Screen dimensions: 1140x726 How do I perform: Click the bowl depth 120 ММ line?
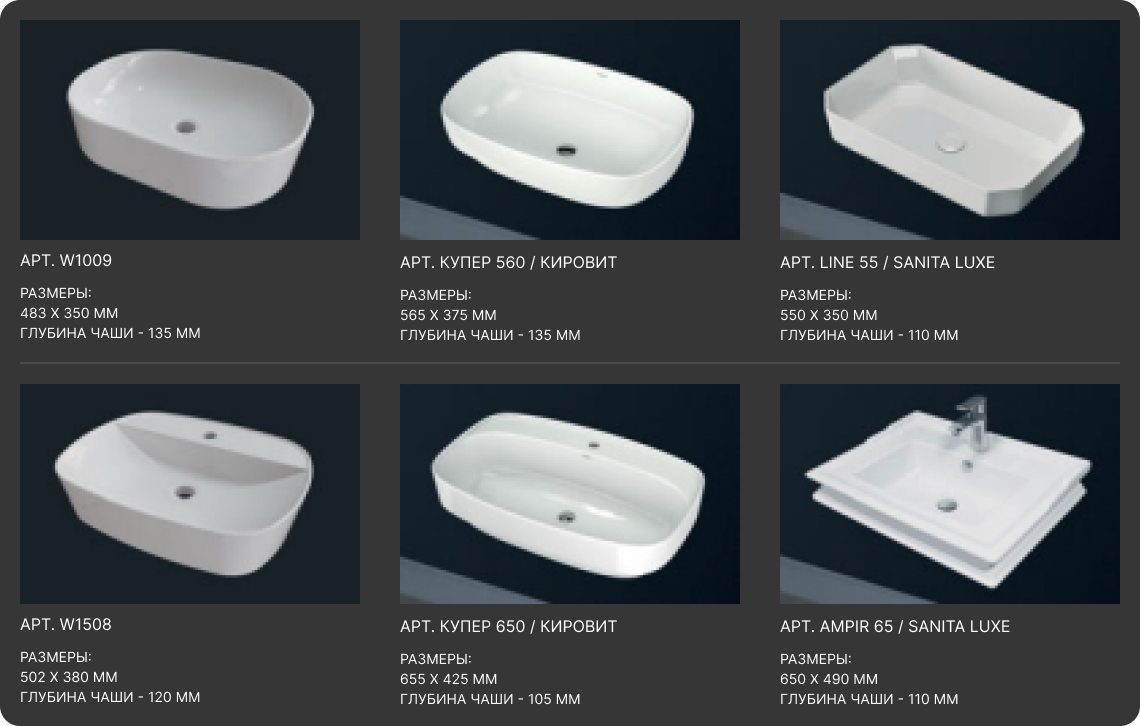point(111,697)
